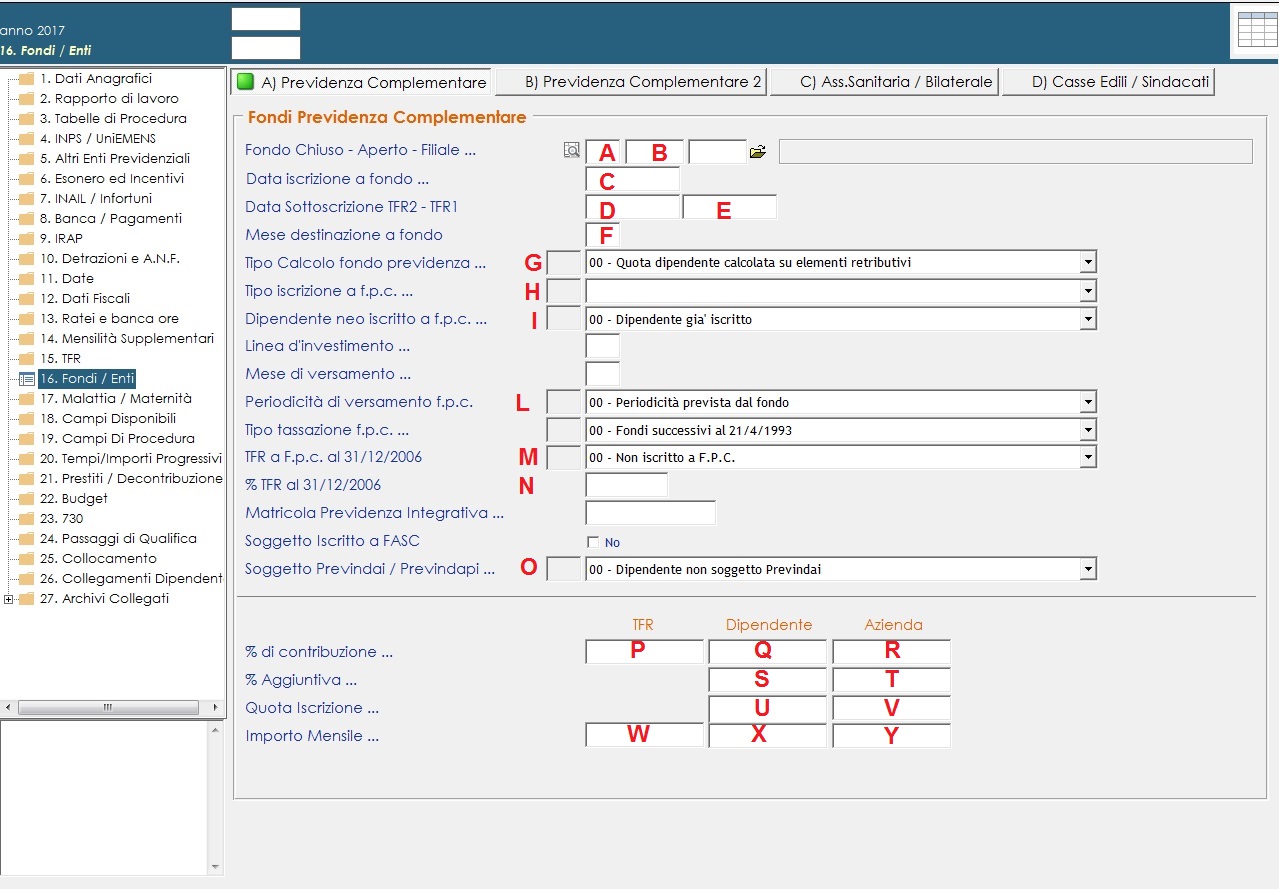
Task: Expand the Tipo tassazione f.p.c. dropdown list
Action: pos(1087,431)
